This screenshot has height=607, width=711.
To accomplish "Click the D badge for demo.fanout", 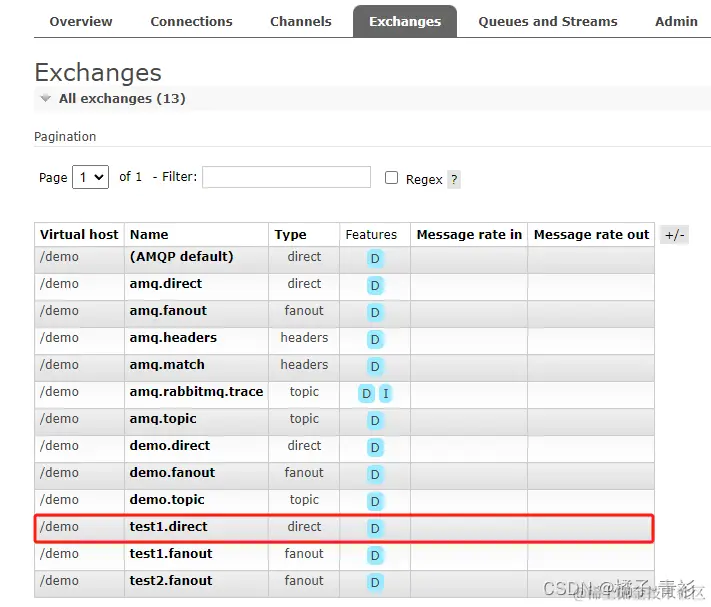I will point(375,474).
